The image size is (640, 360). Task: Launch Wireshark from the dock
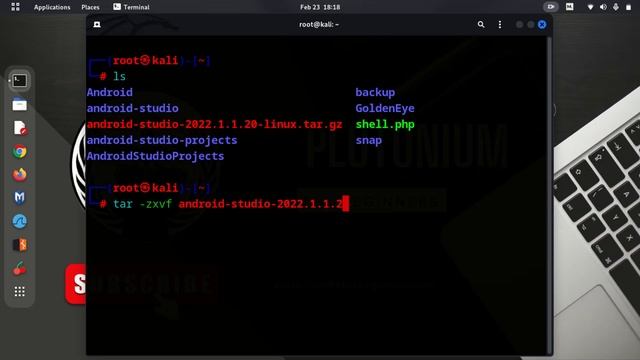pyautogui.click(x=19, y=221)
